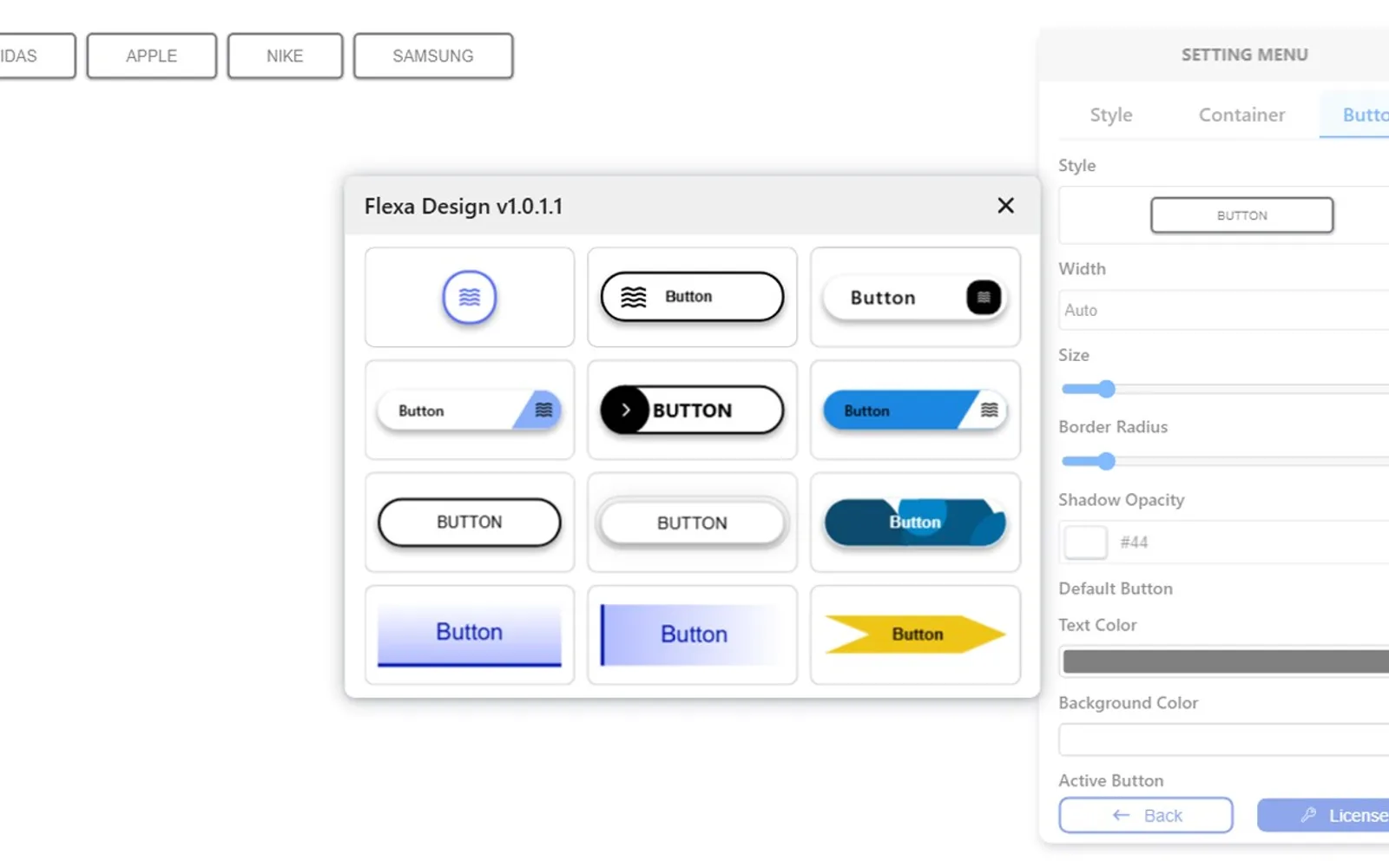Screen dimensions: 1389x868
Task: Choose the outlined pill Button with wave icon
Action: [x=692, y=297]
